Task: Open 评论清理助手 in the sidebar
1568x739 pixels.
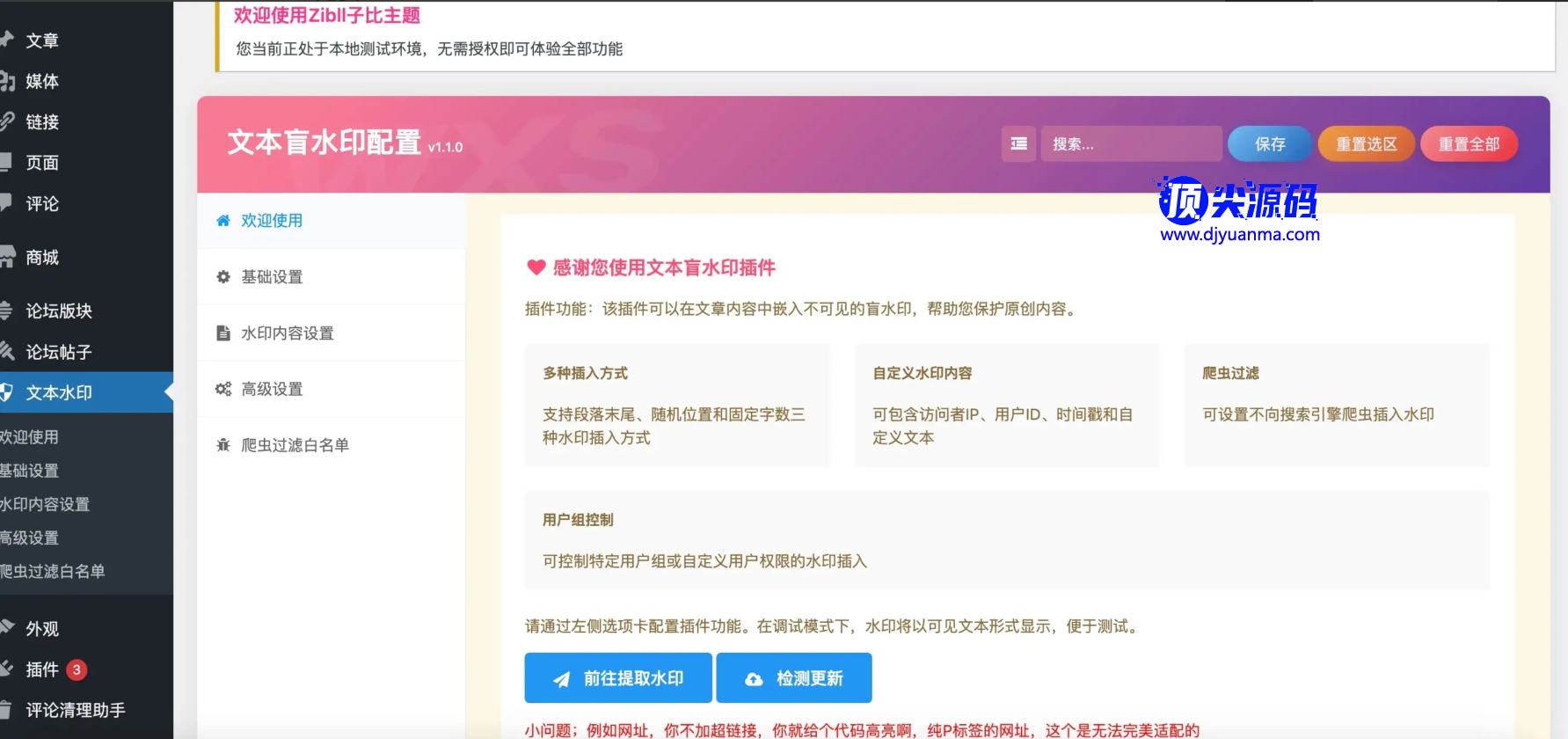Action: pyautogui.click(x=76, y=710)
